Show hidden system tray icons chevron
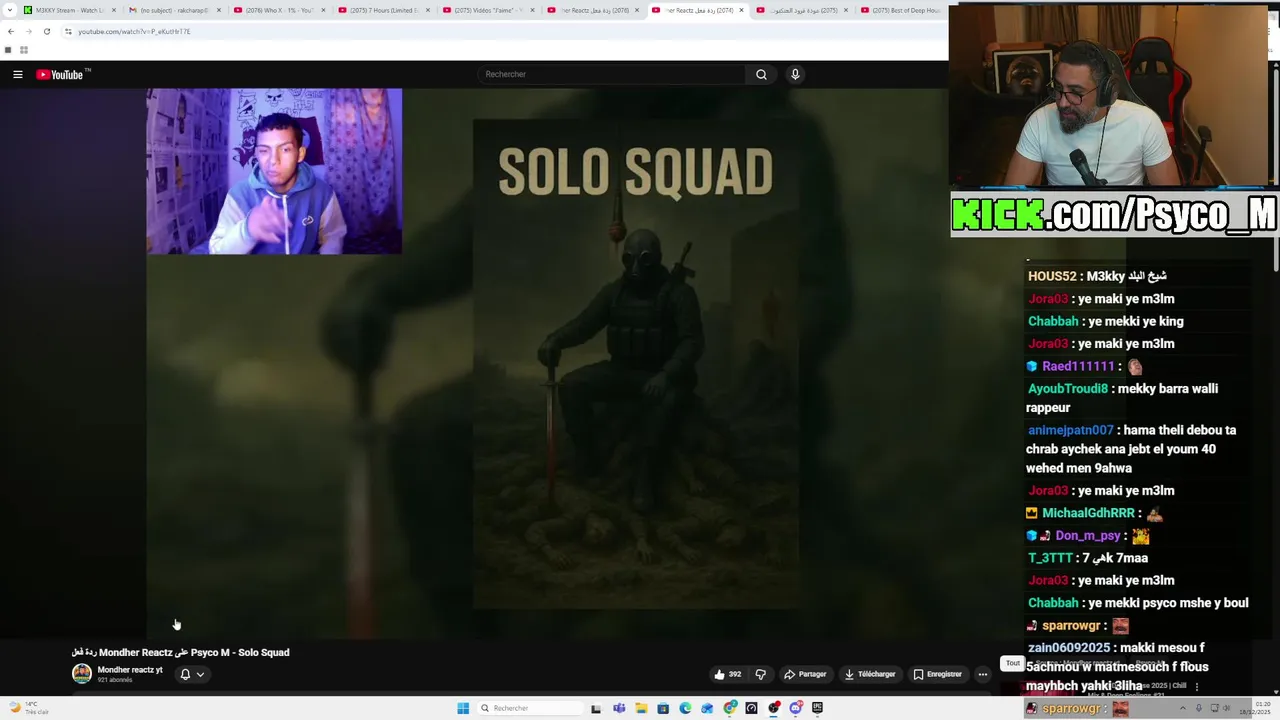The height and width of the screenshot is (720, 1280). coord(1181,708)
